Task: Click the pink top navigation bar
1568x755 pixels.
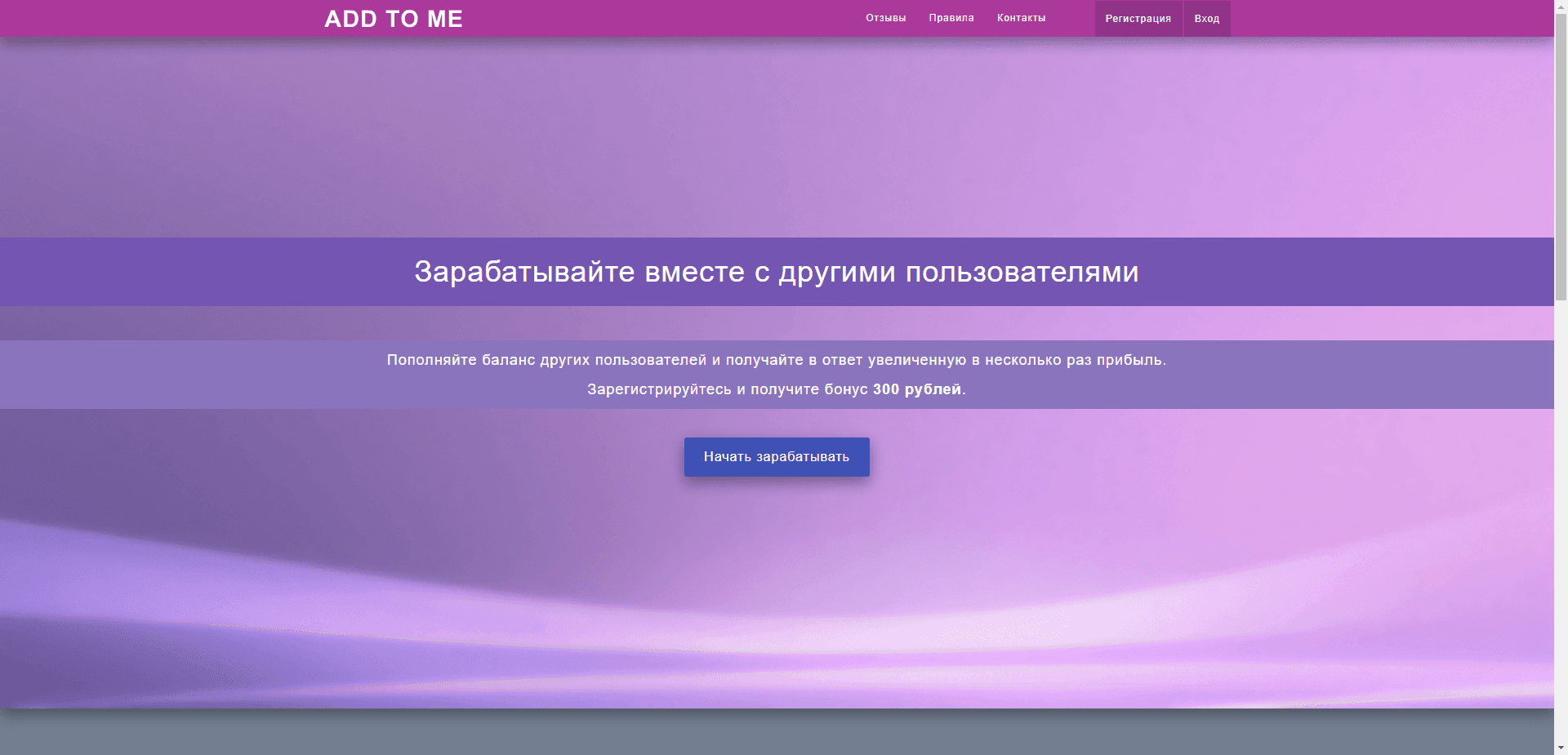Action: coord(653,17)
